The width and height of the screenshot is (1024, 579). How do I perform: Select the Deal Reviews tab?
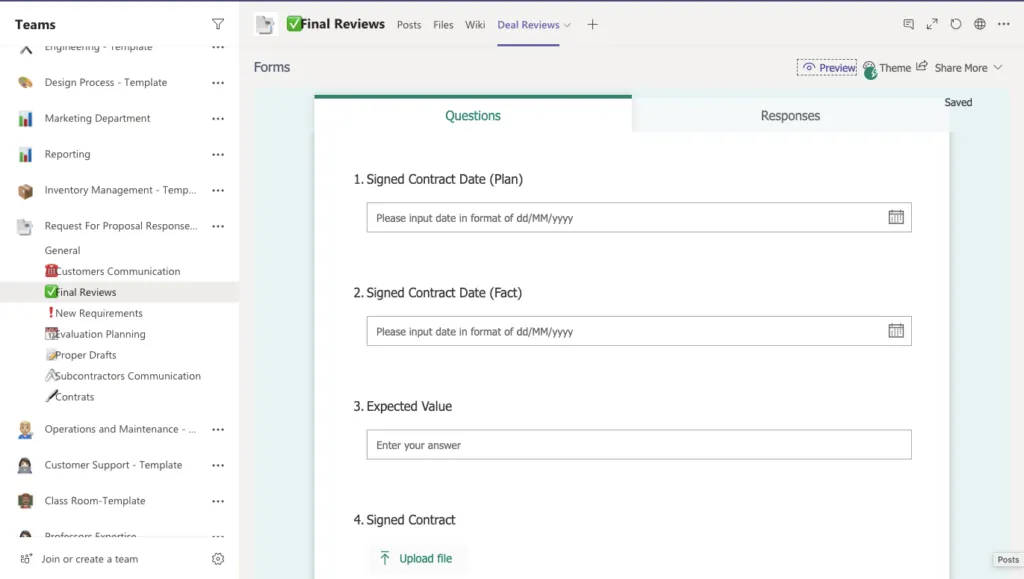pyautogui.click(x=528, y=25)
